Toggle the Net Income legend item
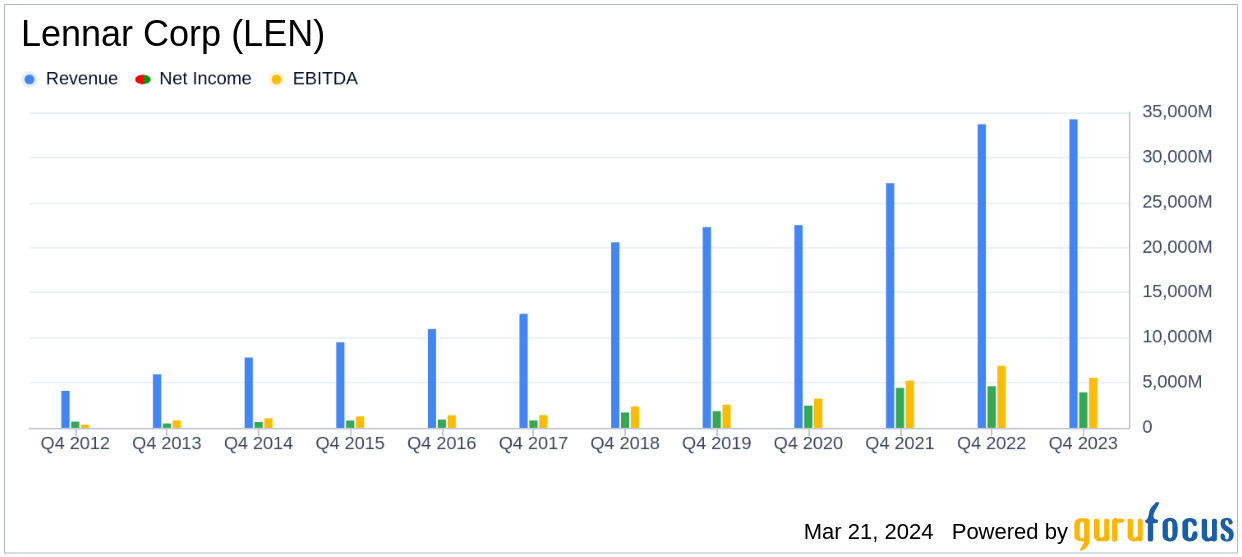Screen dimensions: 1242x557 pos(193,79)
